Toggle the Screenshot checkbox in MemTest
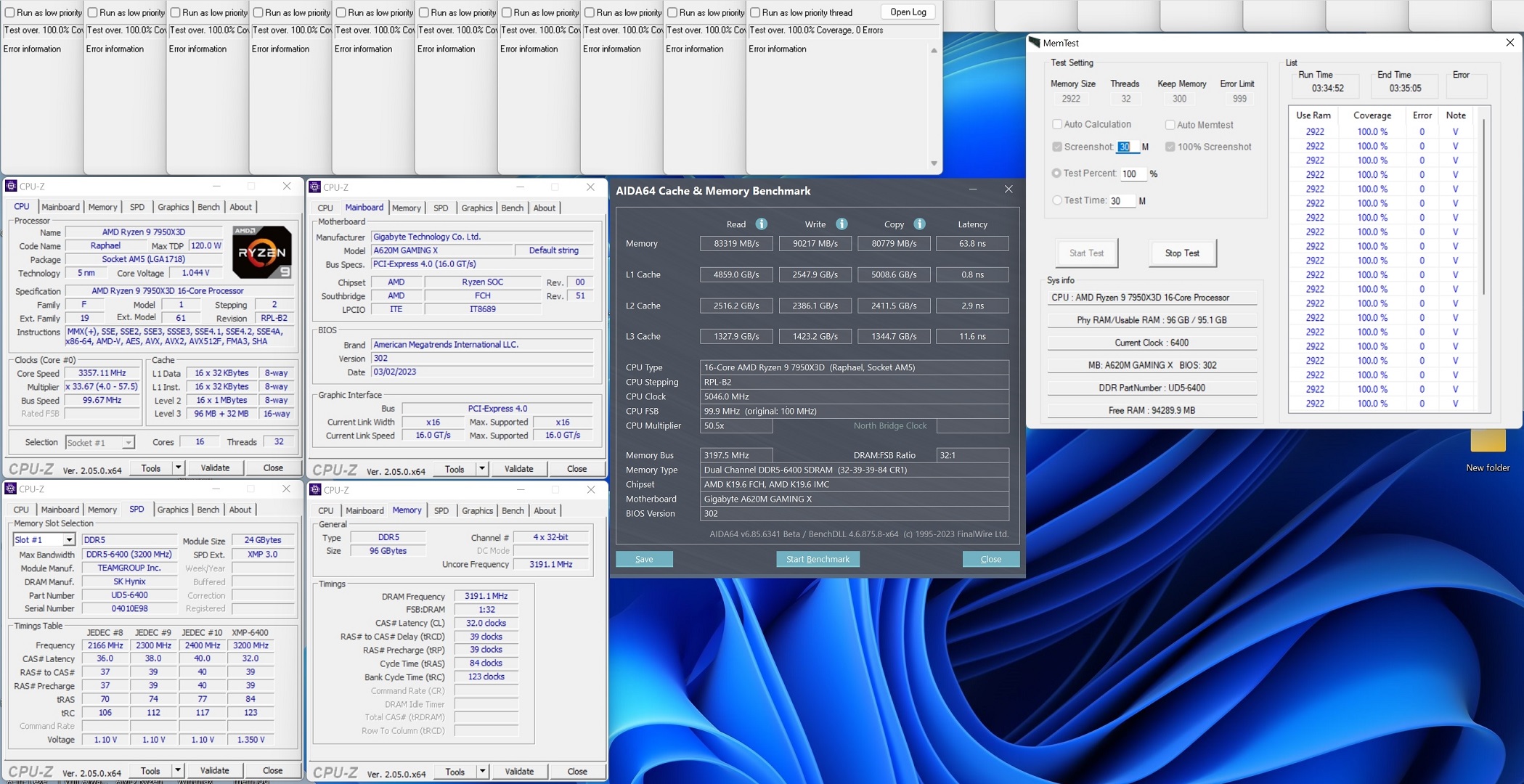 tap(1057, 147)
